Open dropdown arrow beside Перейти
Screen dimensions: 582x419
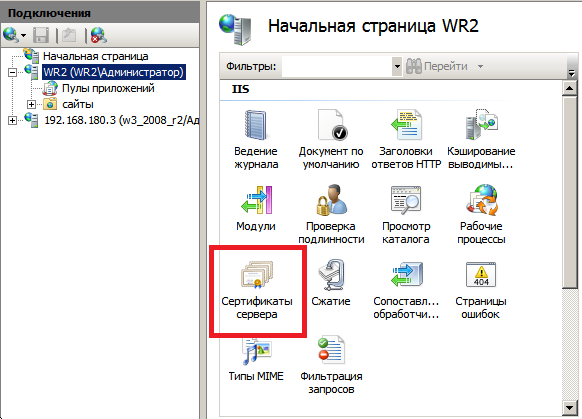point(480,66)
